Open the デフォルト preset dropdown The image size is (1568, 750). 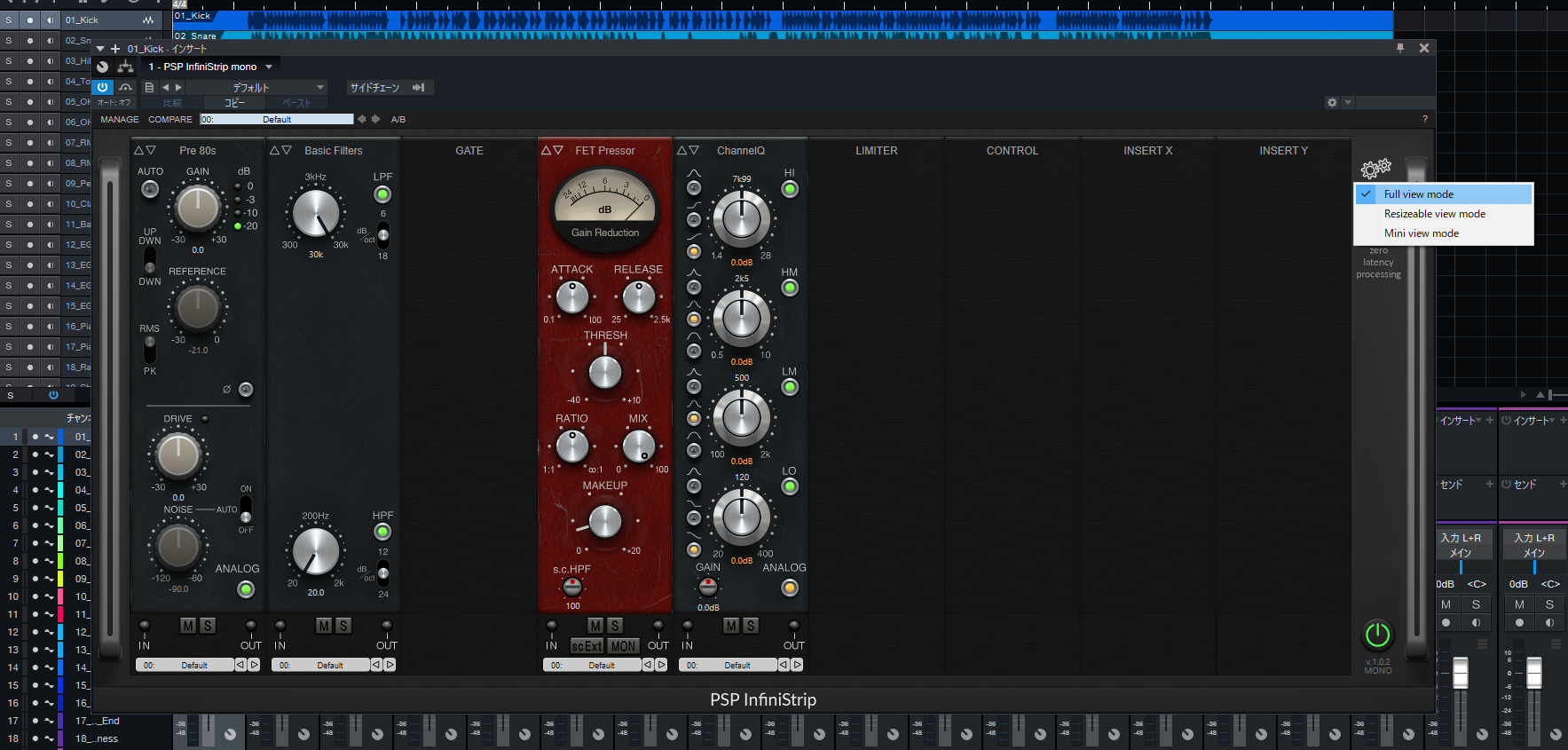(x=256, y=87)
